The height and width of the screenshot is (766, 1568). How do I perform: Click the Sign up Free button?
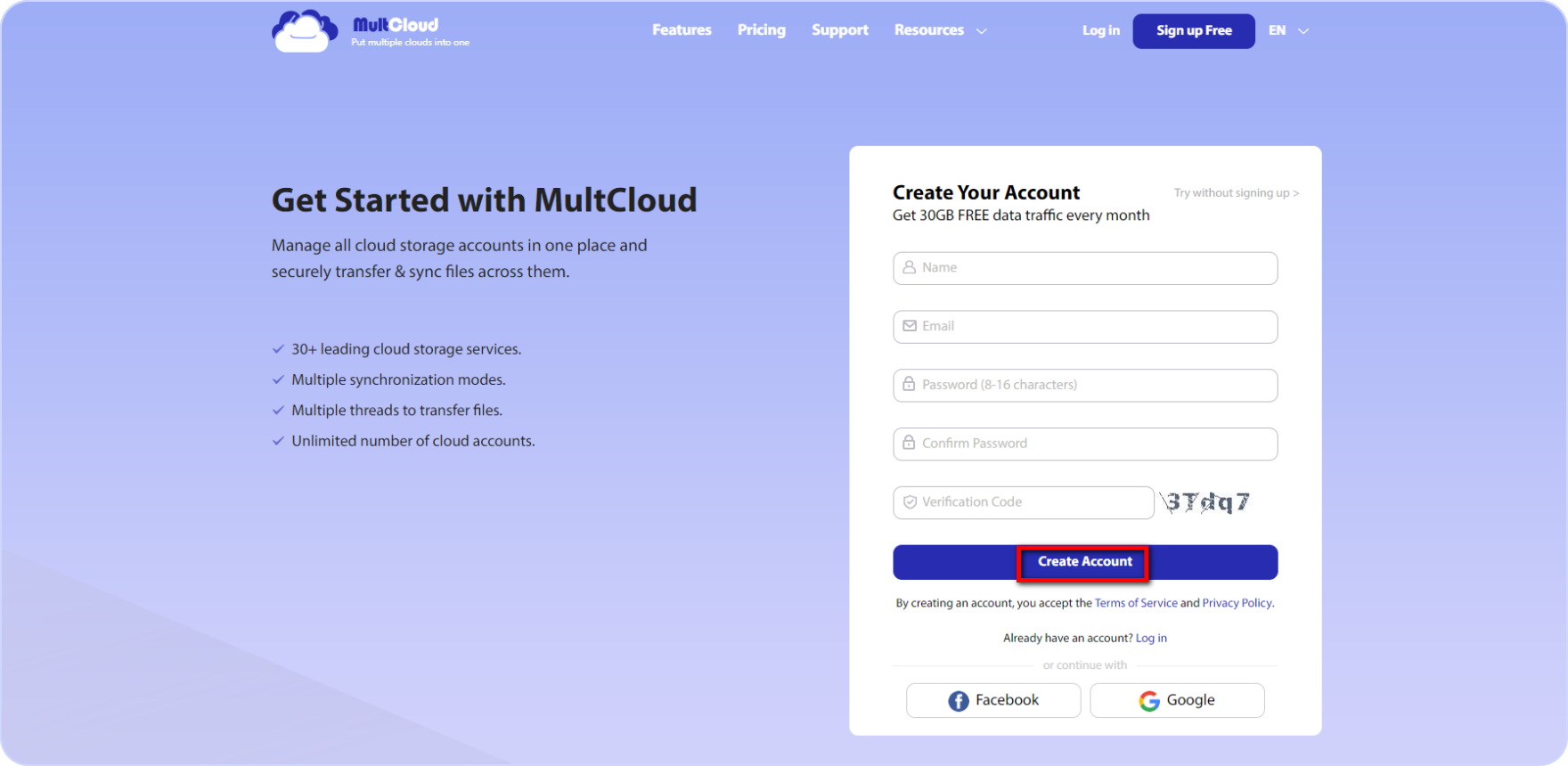click(1194, 31)
